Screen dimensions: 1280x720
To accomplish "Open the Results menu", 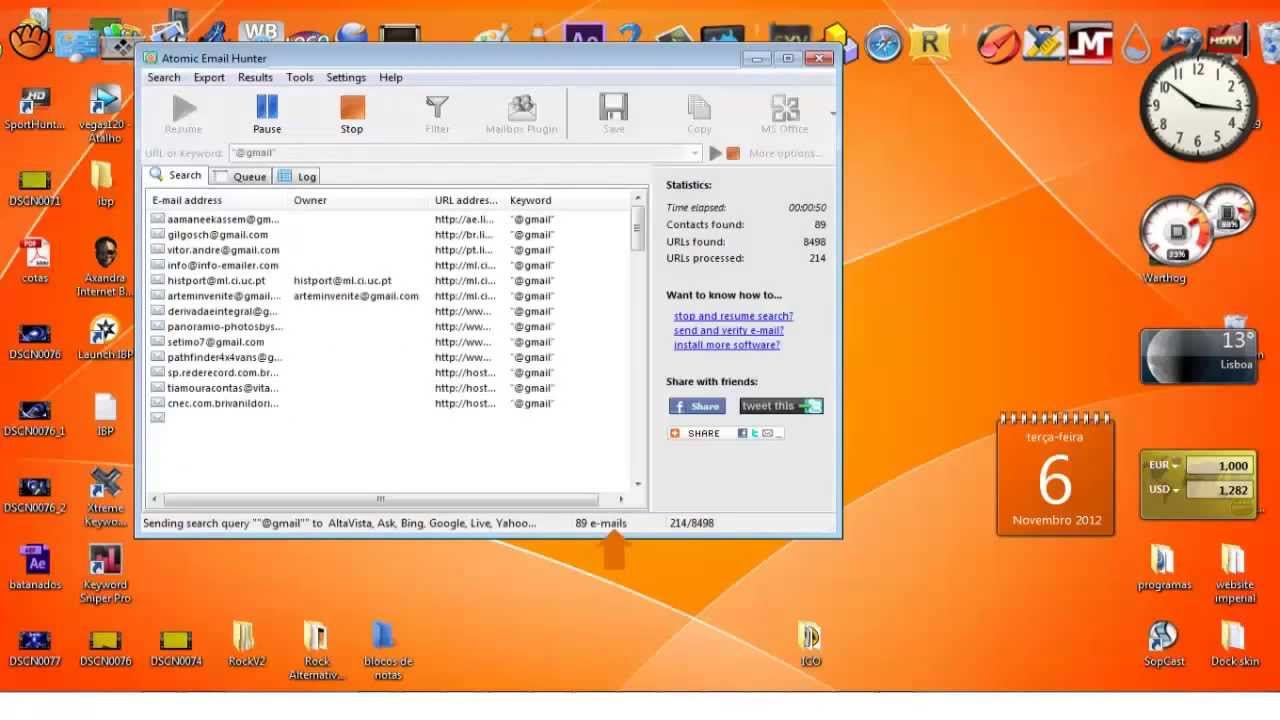I will click(x=255, y=77).
